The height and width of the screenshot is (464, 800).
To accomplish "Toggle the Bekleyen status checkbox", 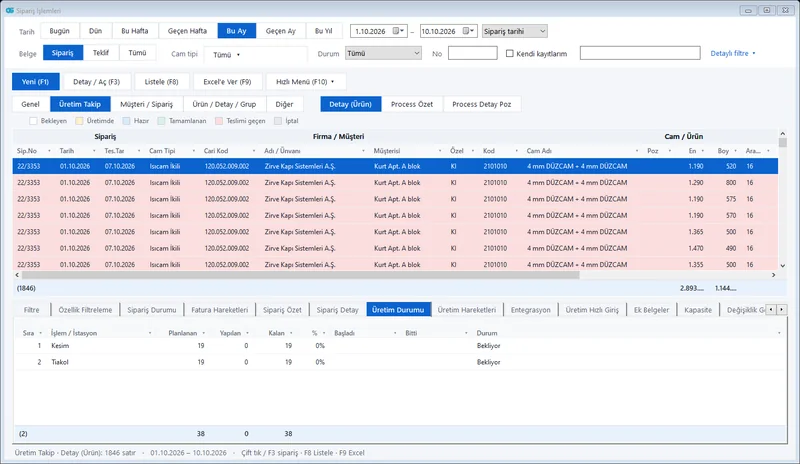I will pyautogui.click(x=33, y=121).
